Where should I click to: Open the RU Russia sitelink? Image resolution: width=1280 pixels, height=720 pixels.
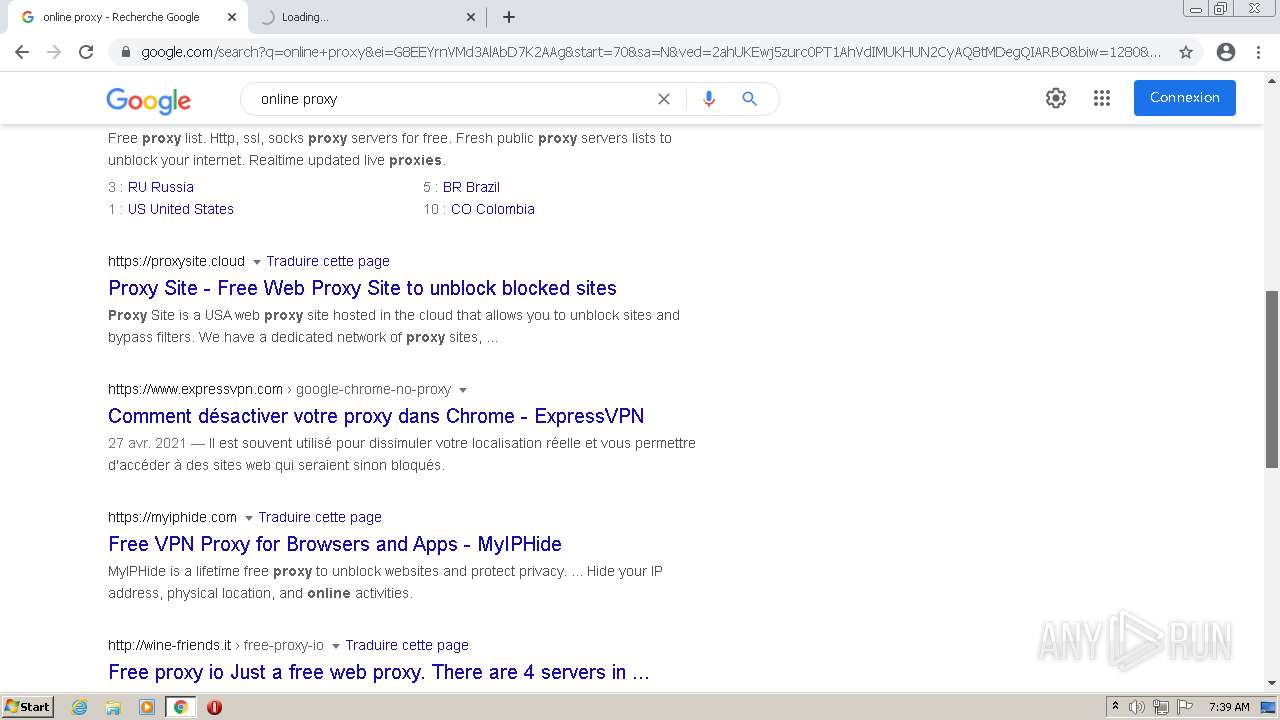click(161, 187)
